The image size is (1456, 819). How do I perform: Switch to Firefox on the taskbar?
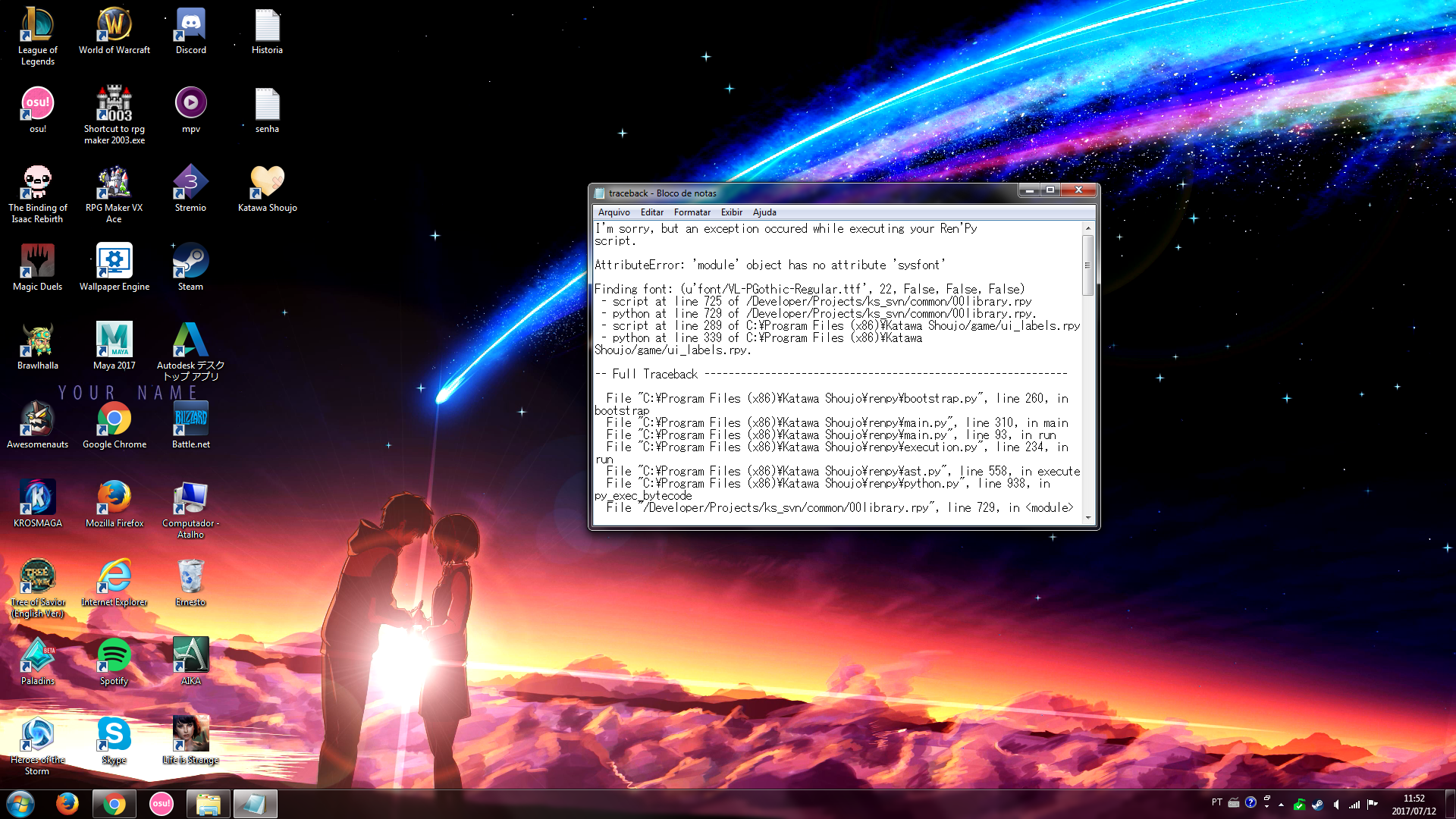tap(67, 804)
